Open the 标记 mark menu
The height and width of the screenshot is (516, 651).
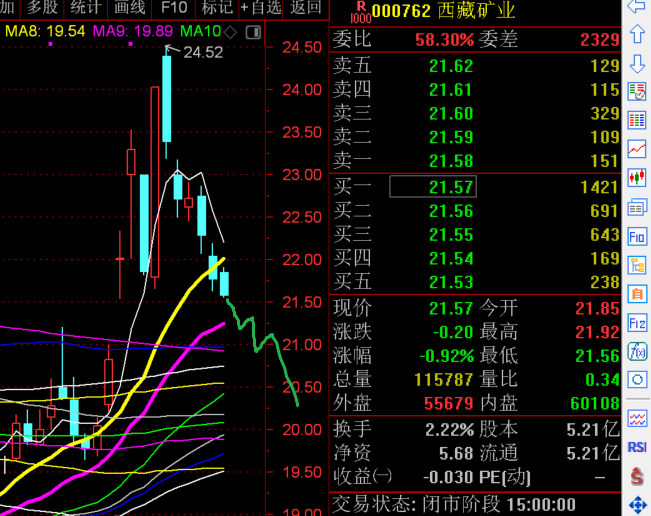tap(217, 7)
